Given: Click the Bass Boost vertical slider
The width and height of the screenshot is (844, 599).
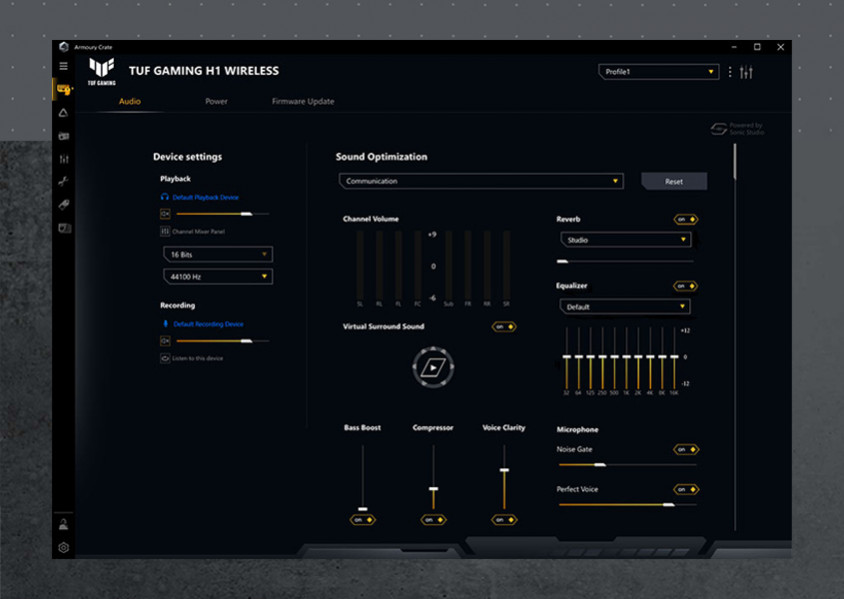Looking at the screenshot, I should click(x=363, y=478).
